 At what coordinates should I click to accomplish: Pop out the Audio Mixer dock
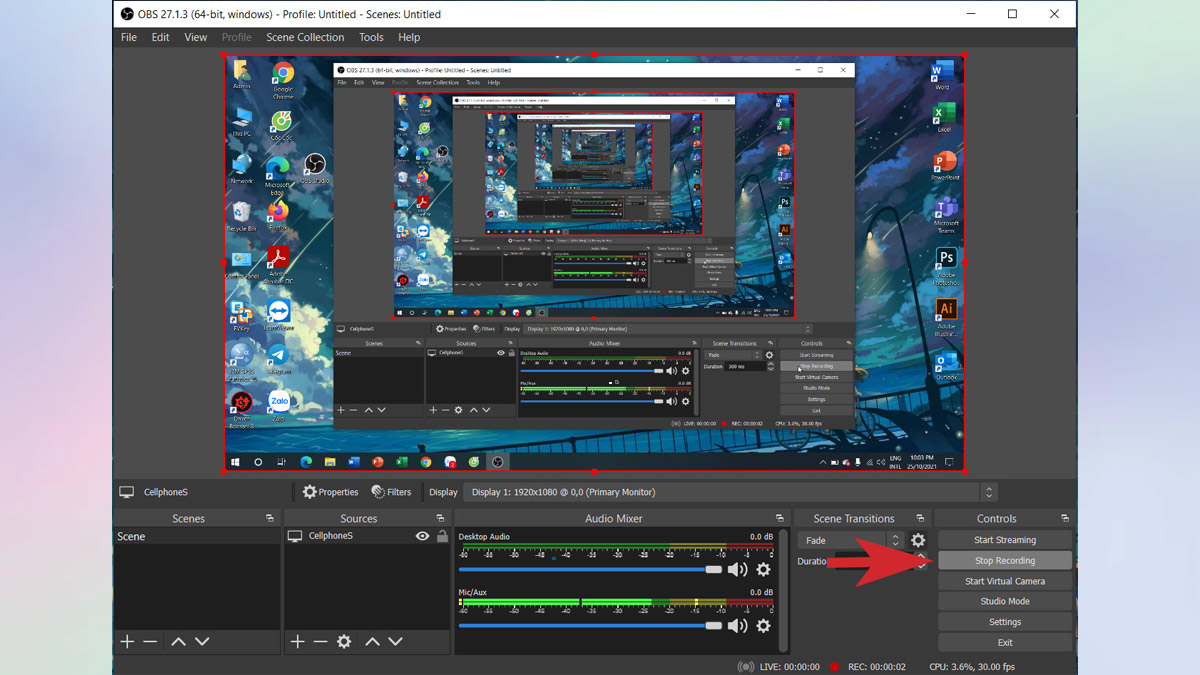click(780, 518)
